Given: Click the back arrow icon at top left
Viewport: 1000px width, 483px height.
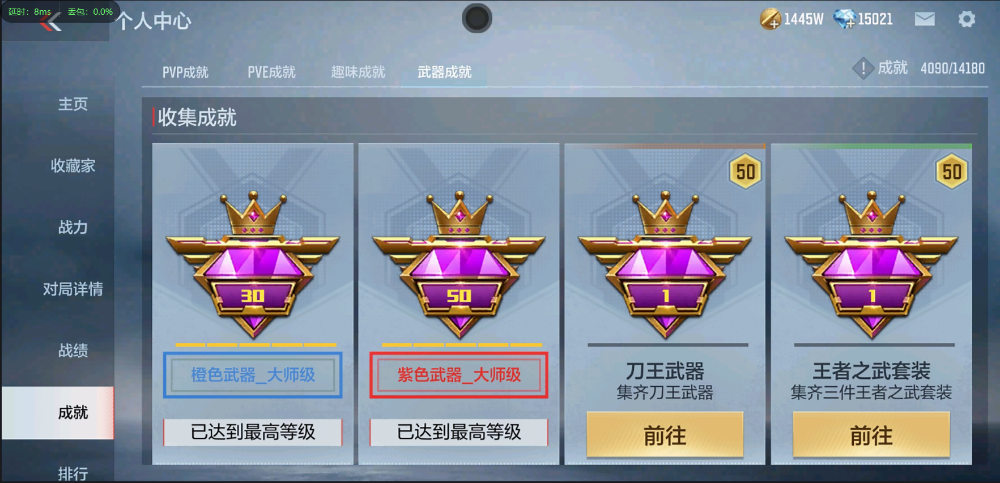Looking at the screenshot, I should click(50, 22).
